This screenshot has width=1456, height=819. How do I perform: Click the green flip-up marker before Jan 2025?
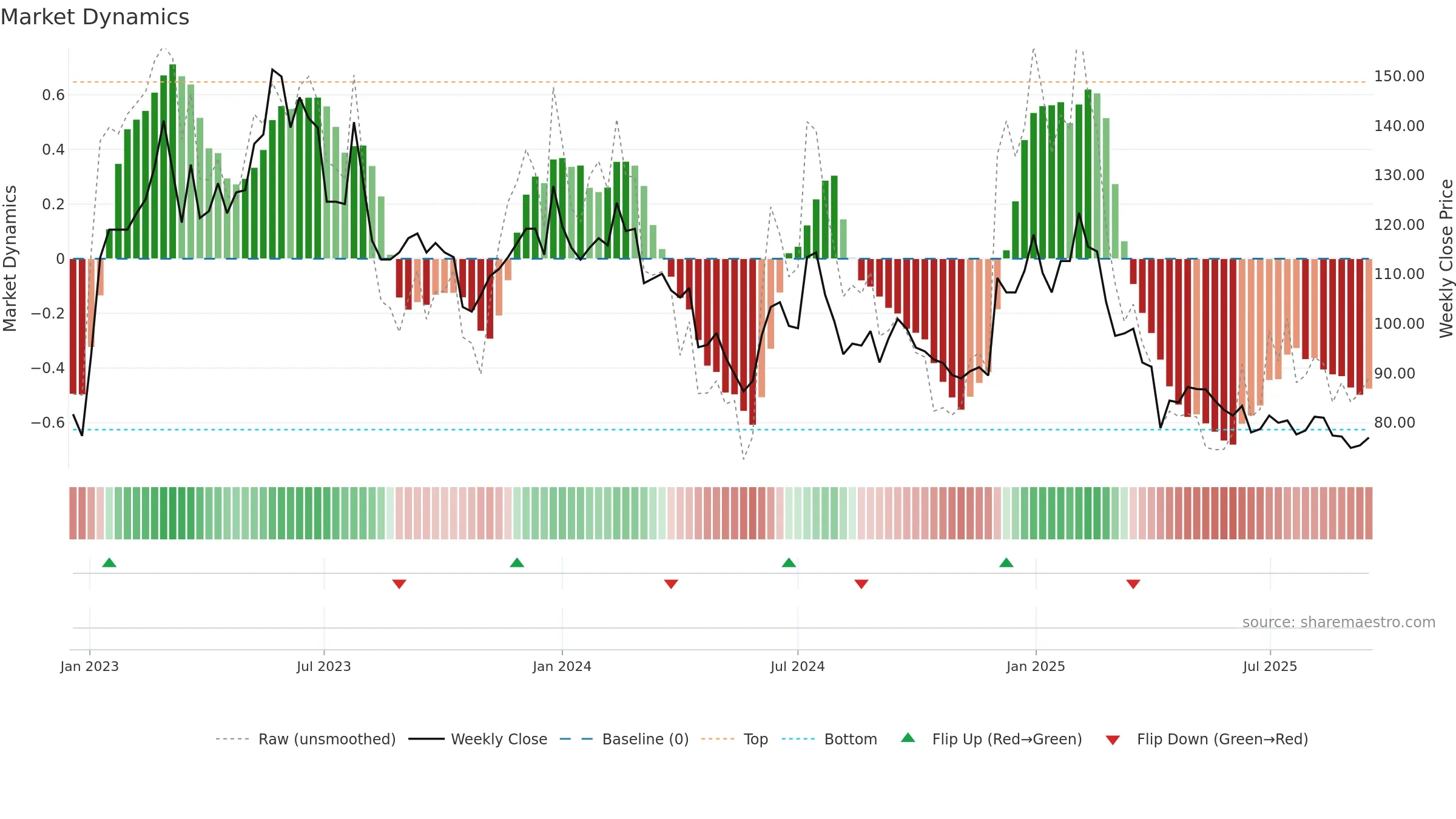[x=1006, y=562]
